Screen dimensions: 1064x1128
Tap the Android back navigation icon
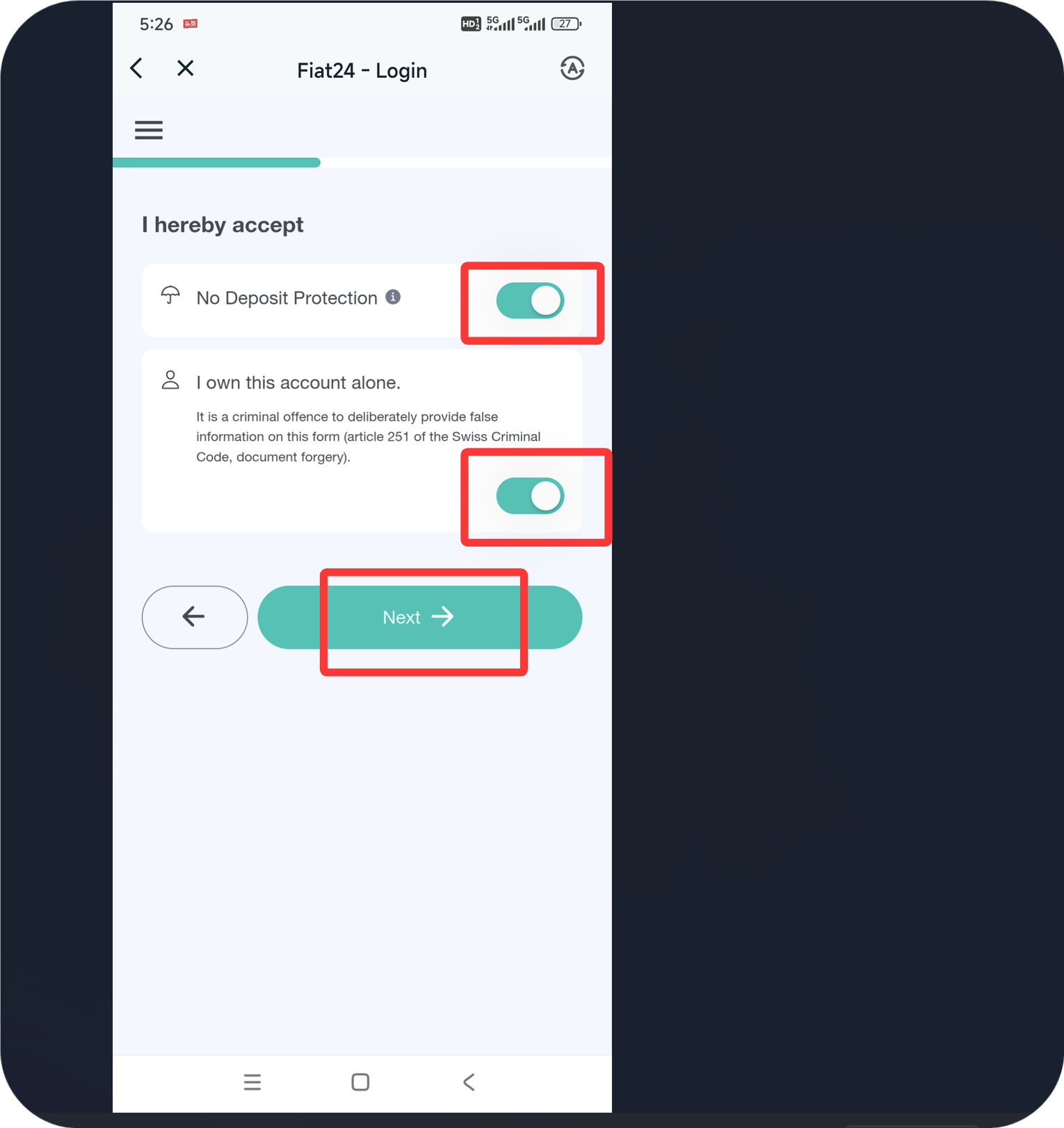[469, 1082]
